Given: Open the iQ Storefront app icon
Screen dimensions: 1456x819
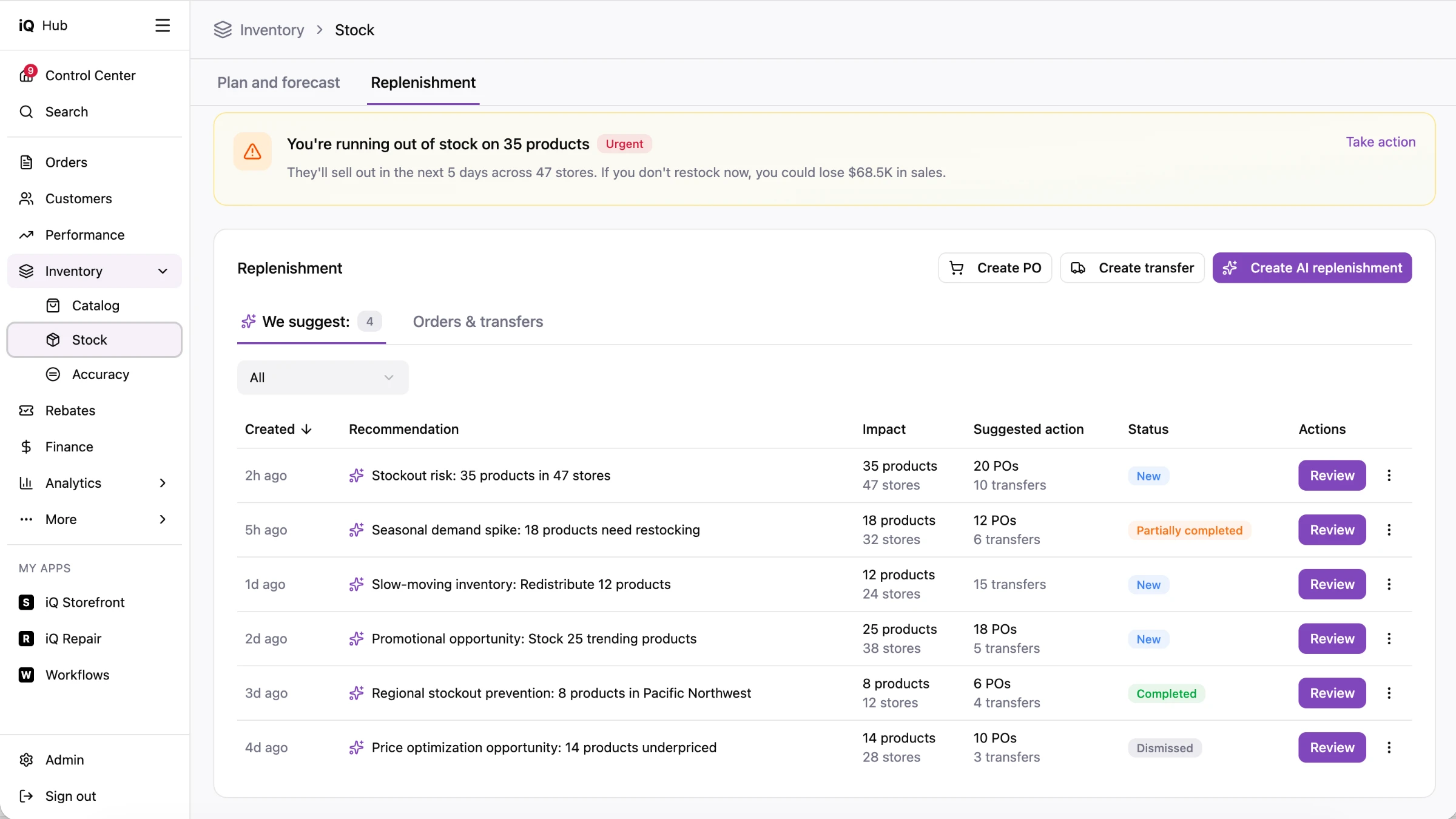Looking at the screenshot, I should 26,602.
